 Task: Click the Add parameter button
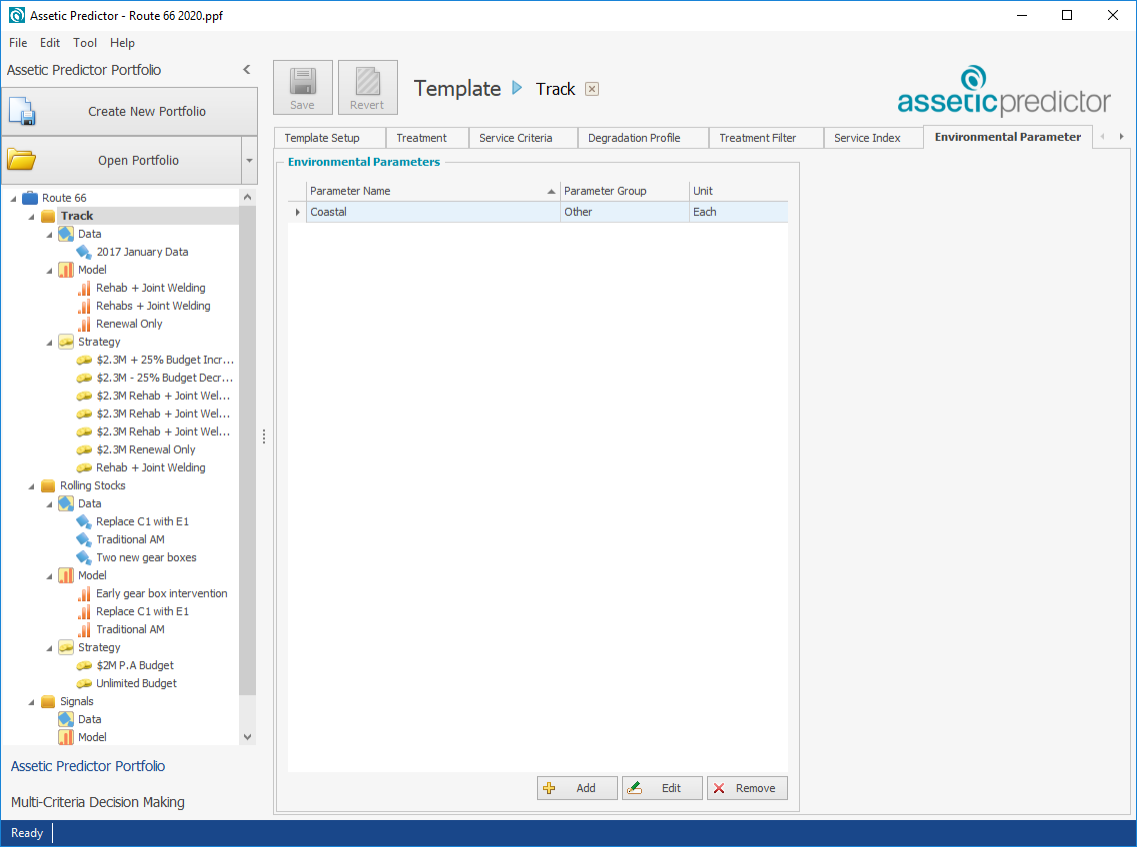coord(575,788)
